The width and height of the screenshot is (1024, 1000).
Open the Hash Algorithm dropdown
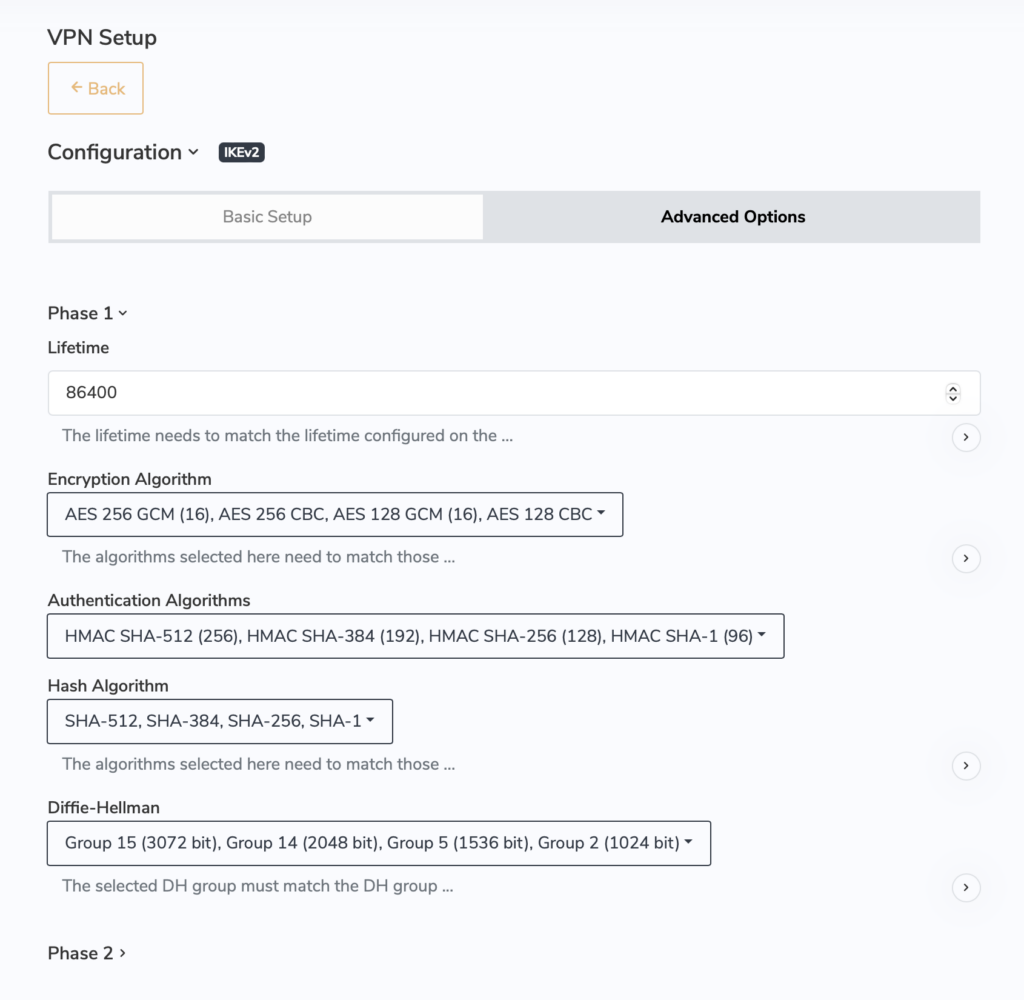tap(219, 721)
